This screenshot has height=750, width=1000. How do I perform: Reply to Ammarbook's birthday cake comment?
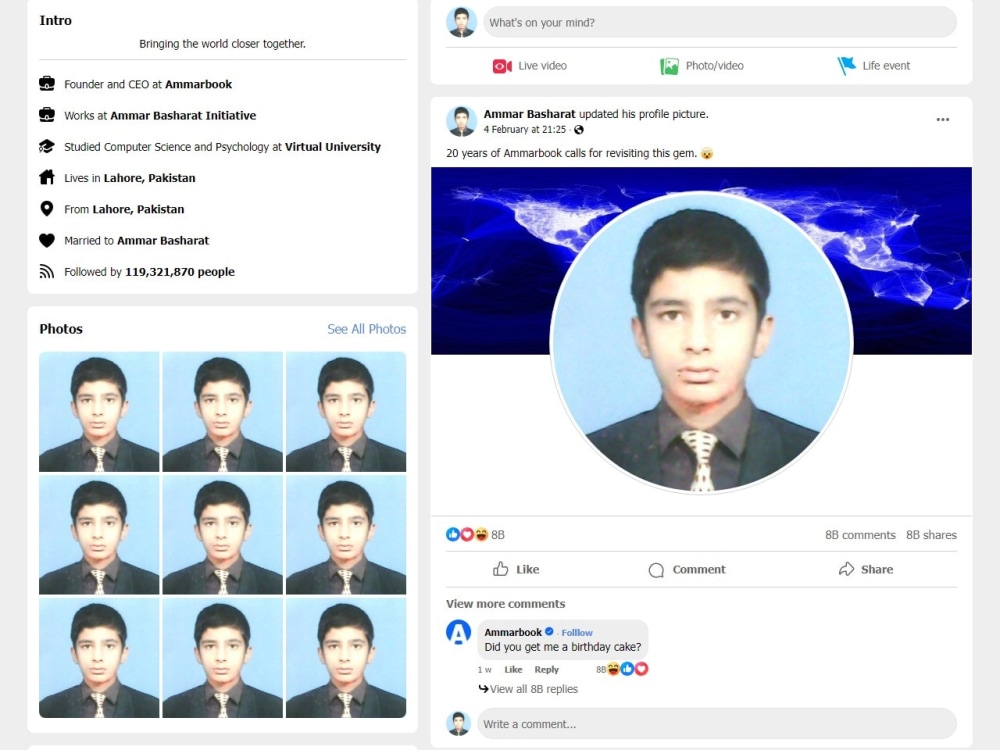546,669
